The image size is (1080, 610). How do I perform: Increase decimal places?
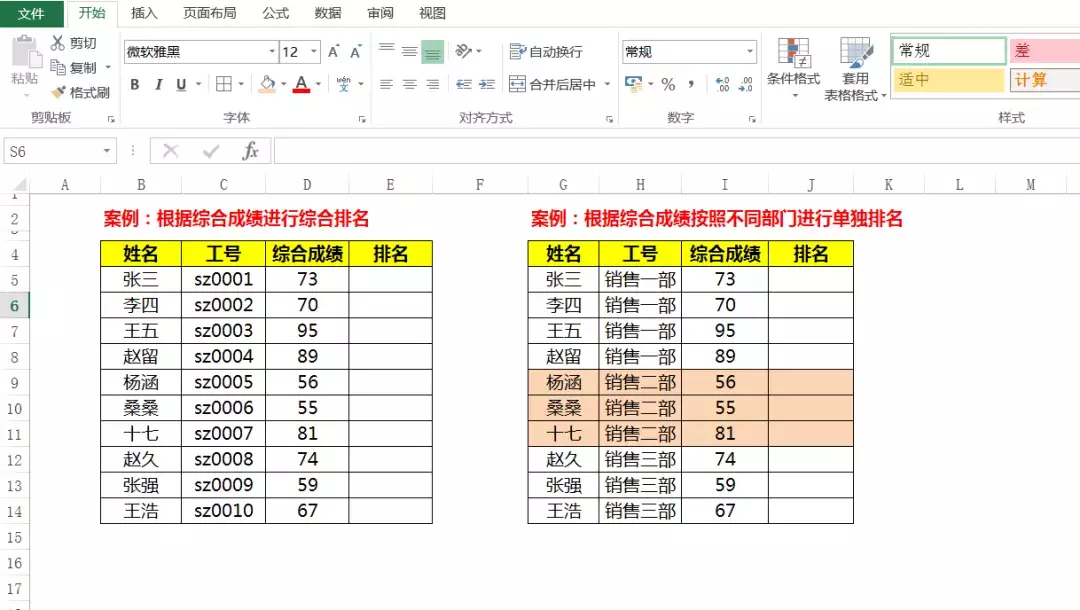coord(723,84)
